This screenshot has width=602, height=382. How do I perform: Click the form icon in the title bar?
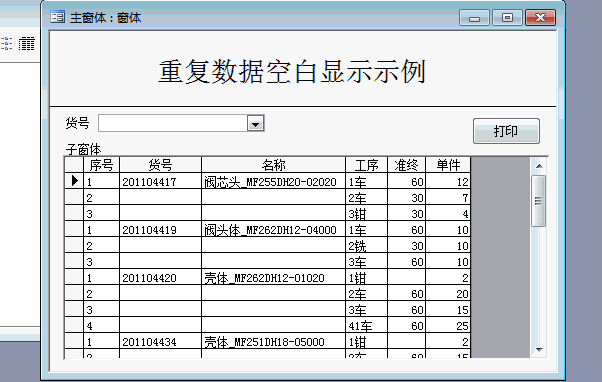point(58,17)
